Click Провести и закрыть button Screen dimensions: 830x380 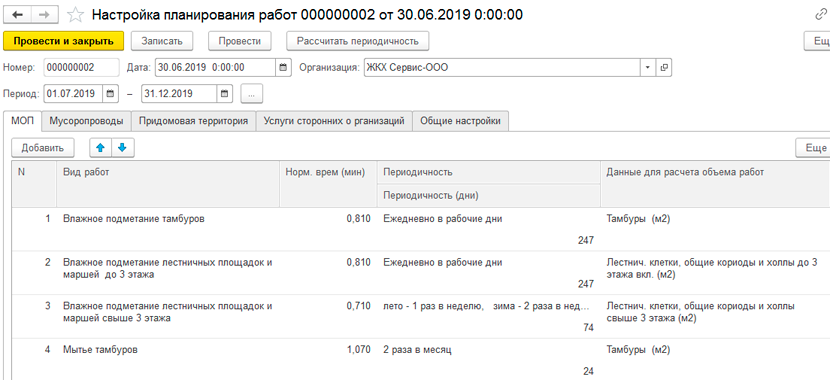click(64, 41)
